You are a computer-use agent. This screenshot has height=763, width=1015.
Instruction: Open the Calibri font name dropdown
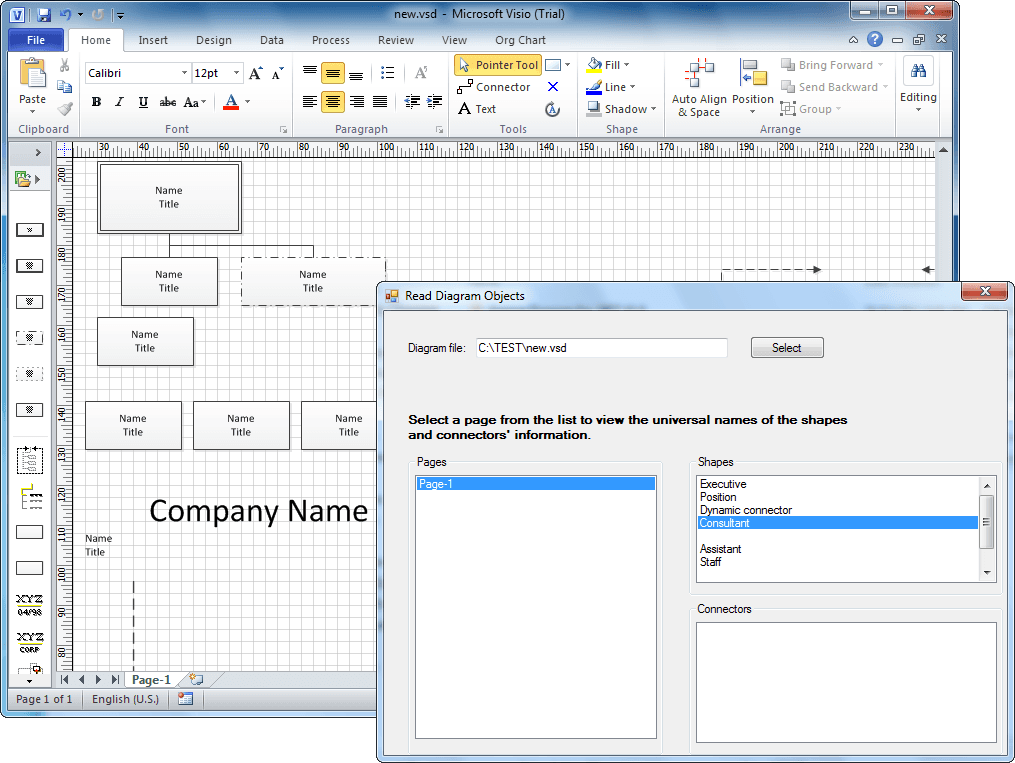pos(184,73)
